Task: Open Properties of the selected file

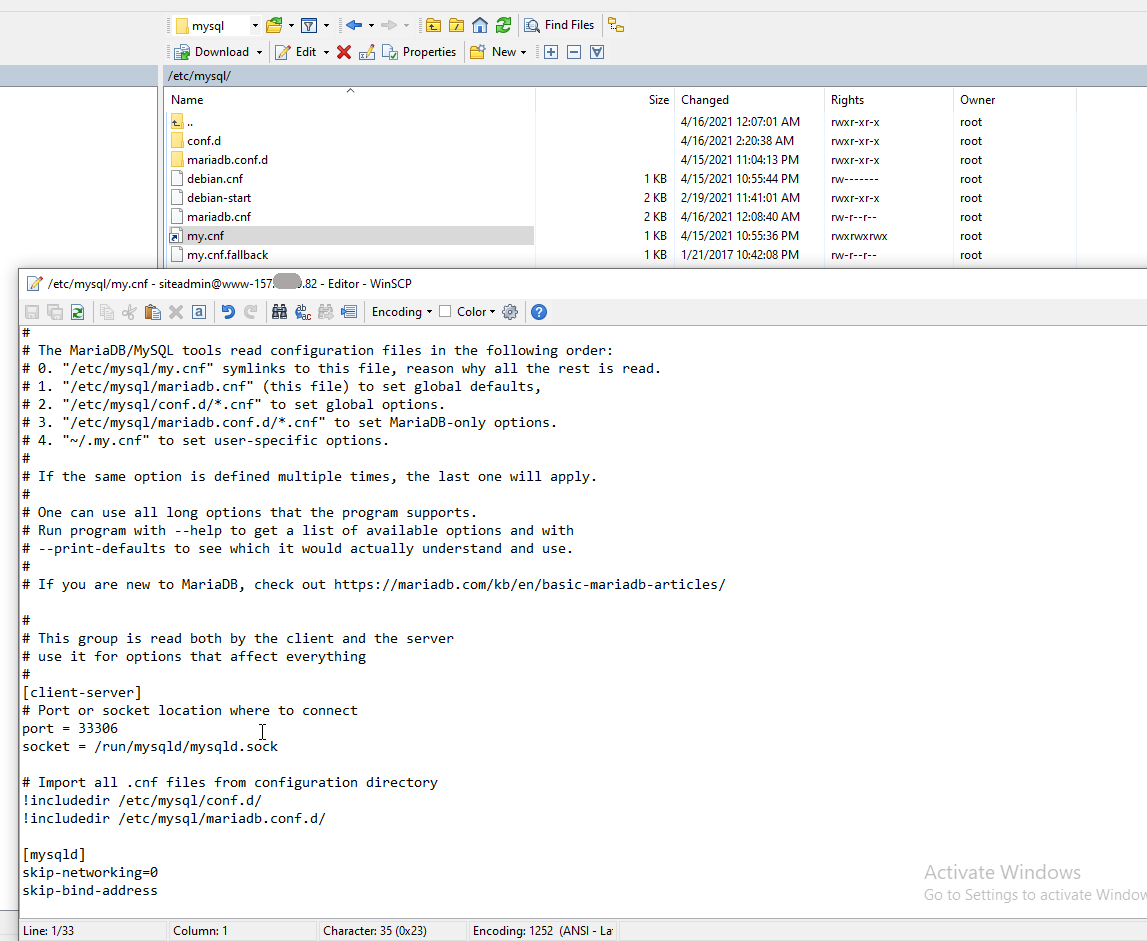Action: (419, 52)
